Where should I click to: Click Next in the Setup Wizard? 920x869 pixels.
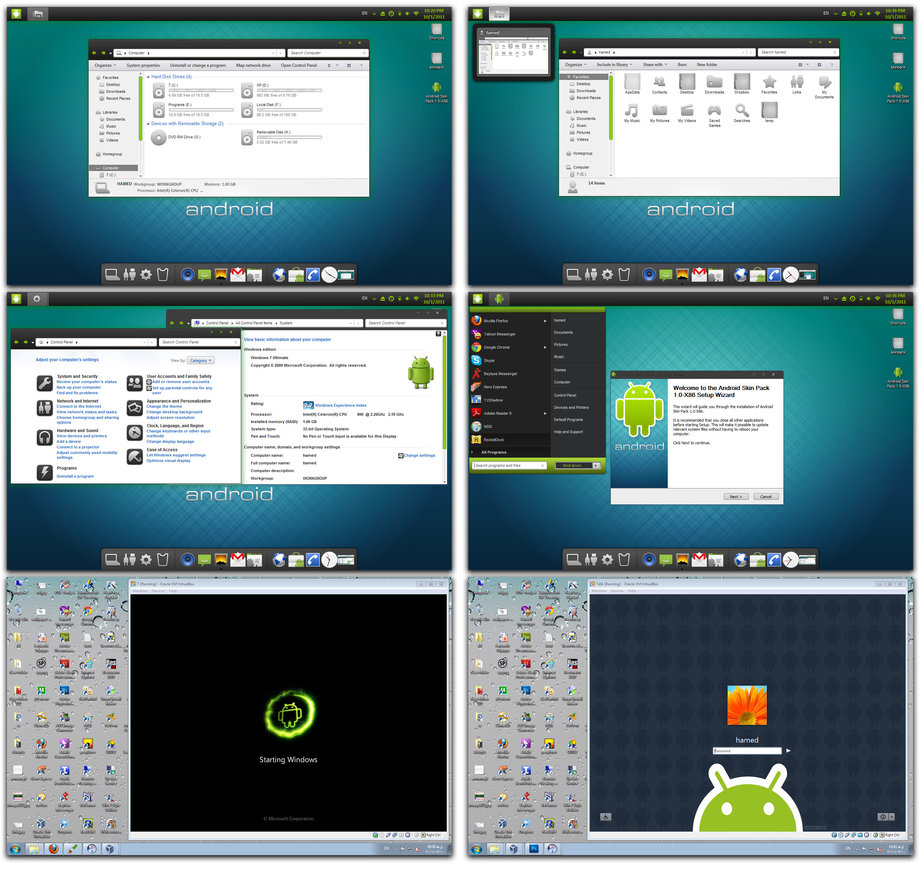(x=734, y=496)
